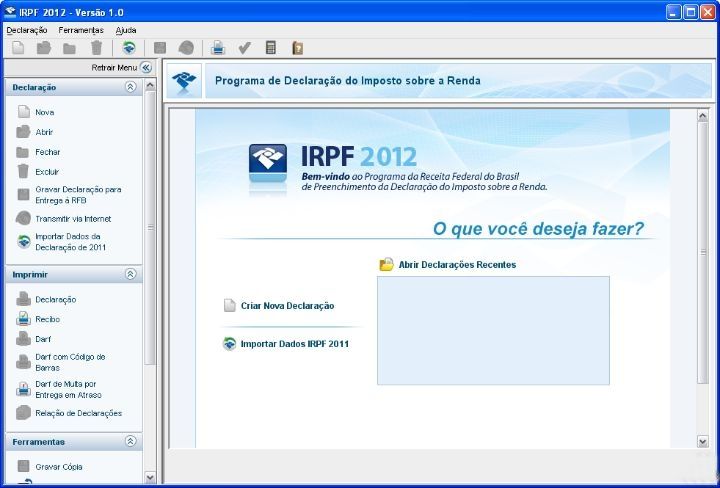Select Abrir in the sidebar
Viewport: 720px width, 488px height.
pyautogui.click(x=35, y=132)
